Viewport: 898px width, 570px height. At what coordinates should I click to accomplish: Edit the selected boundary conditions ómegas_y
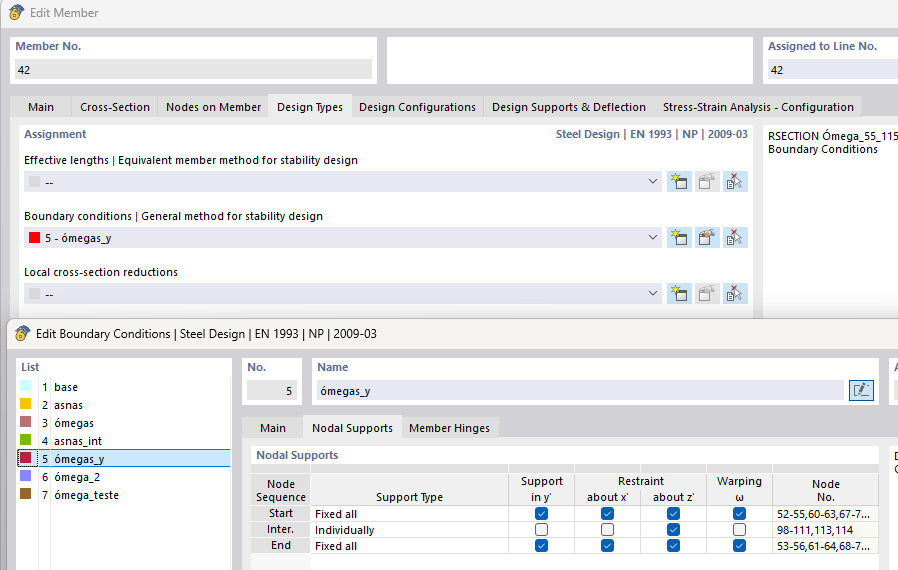[x=707, y=238]
